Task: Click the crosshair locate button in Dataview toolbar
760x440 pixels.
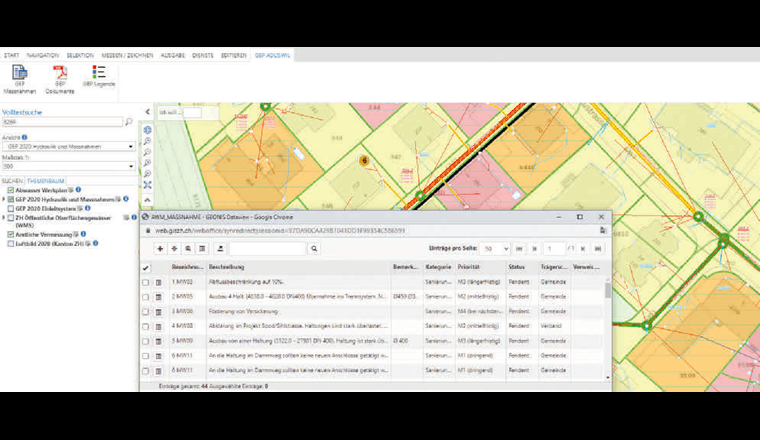Action: (x=174, y=249)
